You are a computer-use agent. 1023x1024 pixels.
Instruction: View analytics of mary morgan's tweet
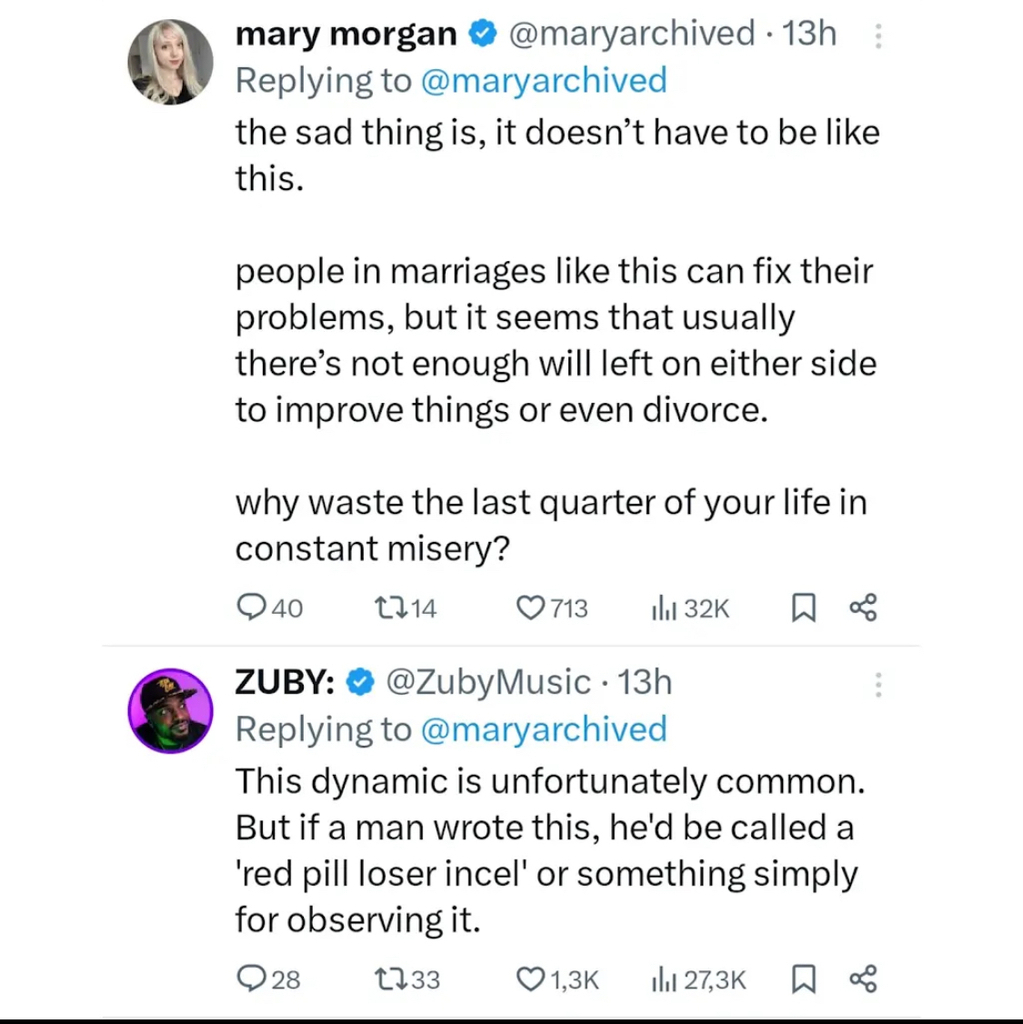664,607
